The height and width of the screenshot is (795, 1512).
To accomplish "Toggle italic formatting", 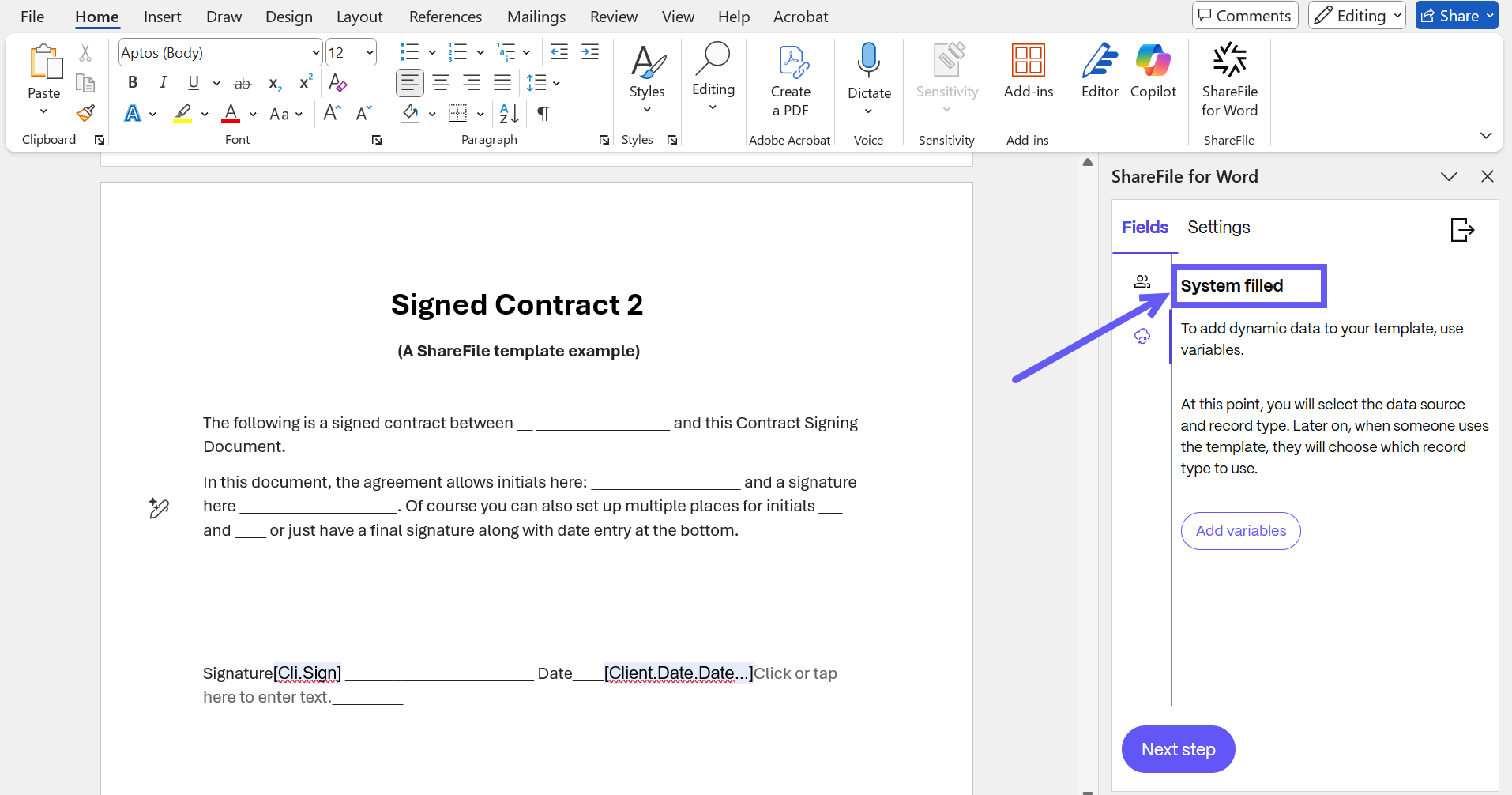I will (163, 82).
